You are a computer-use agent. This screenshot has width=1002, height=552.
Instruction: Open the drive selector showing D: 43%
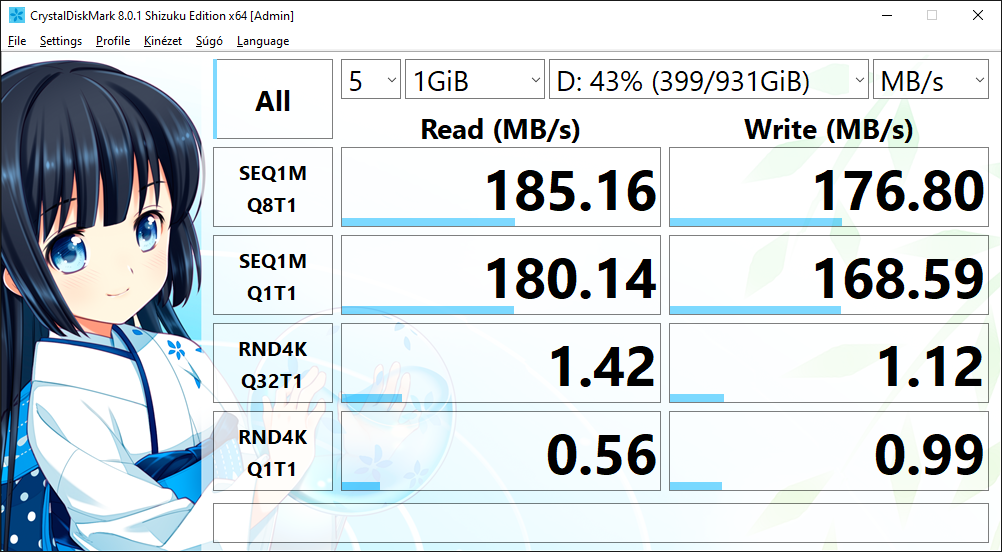709,79
